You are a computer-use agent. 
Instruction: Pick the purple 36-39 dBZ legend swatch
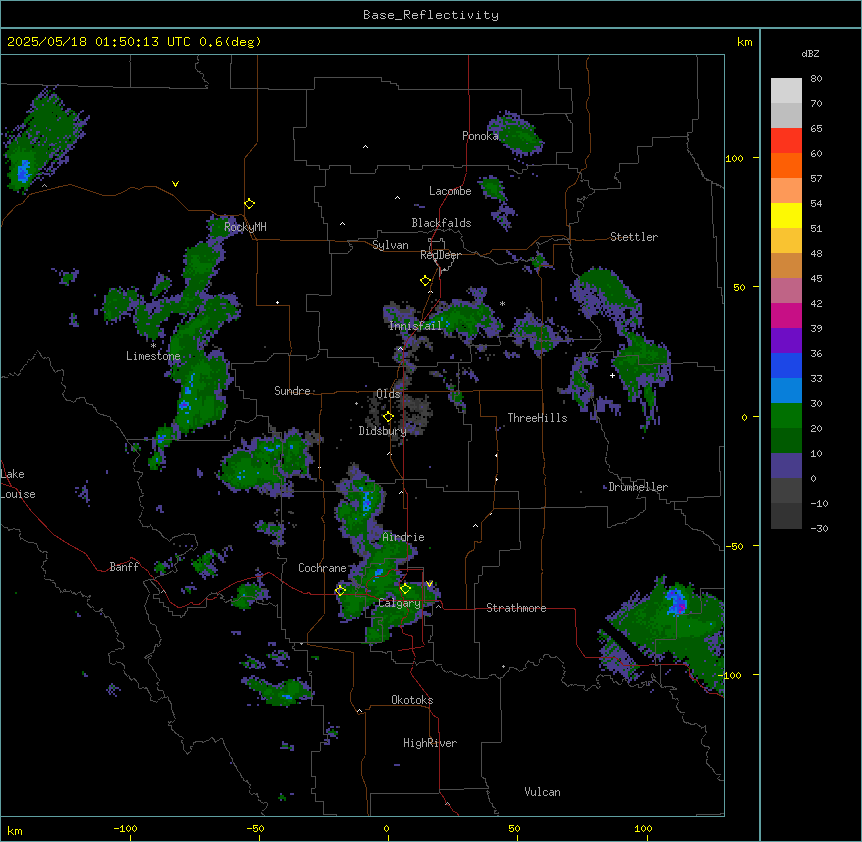click(x=786, y=340)
